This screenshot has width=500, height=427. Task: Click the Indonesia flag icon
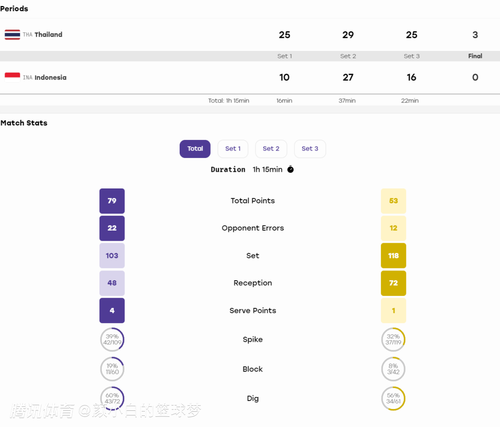tap(12, 77)
